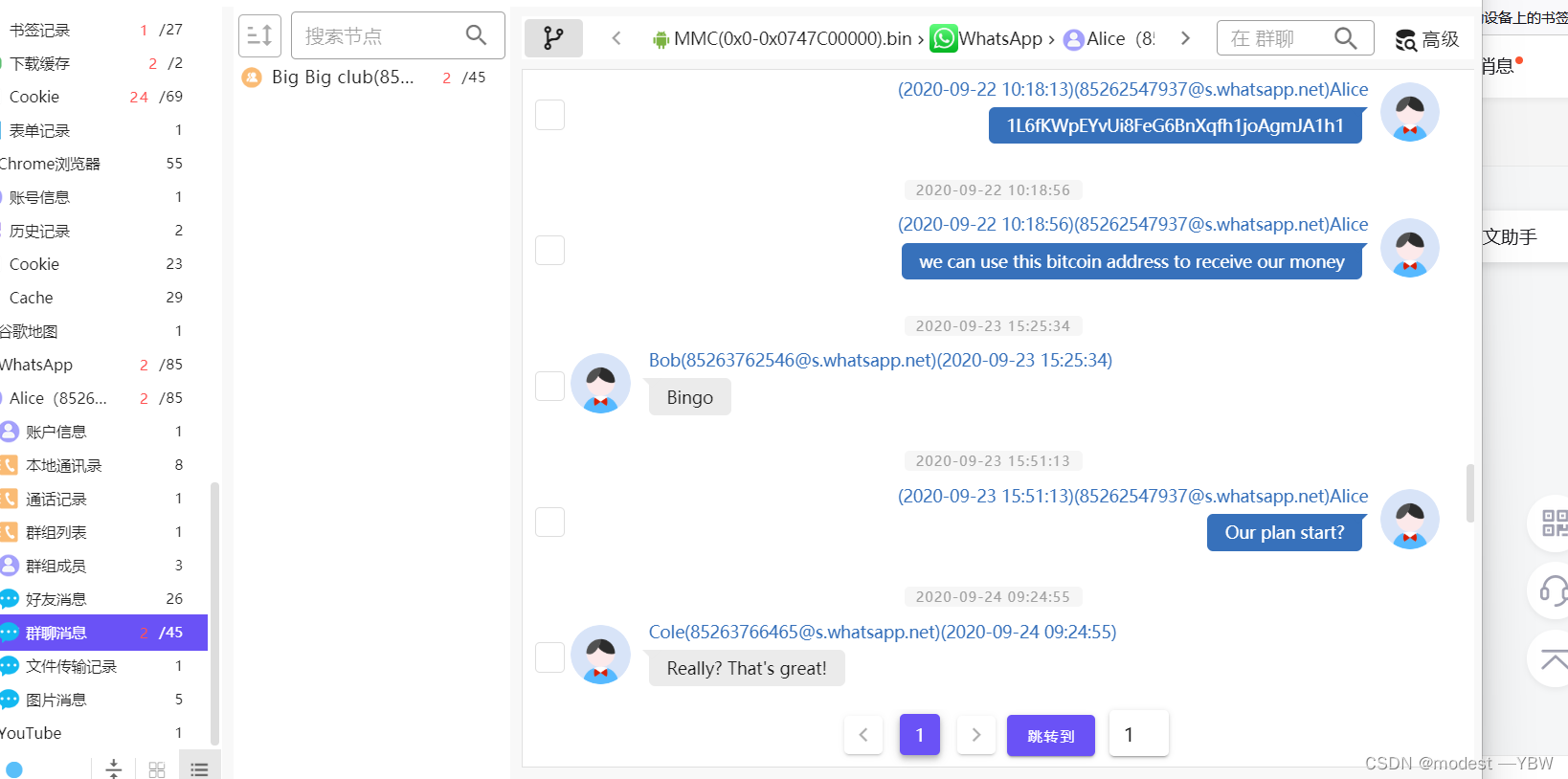The image size is (1568, 779).
Task: Click the magnifier in node search box
Action: tap(476, 35)
